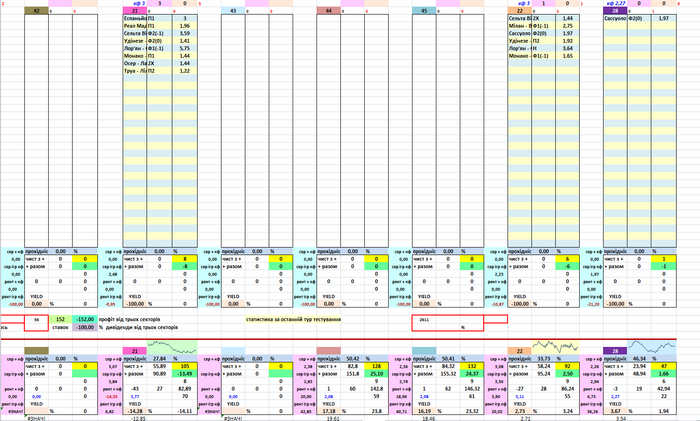
Task: Click the blue sparkline chart beside lower 28
Action: (x=651, y=347)
